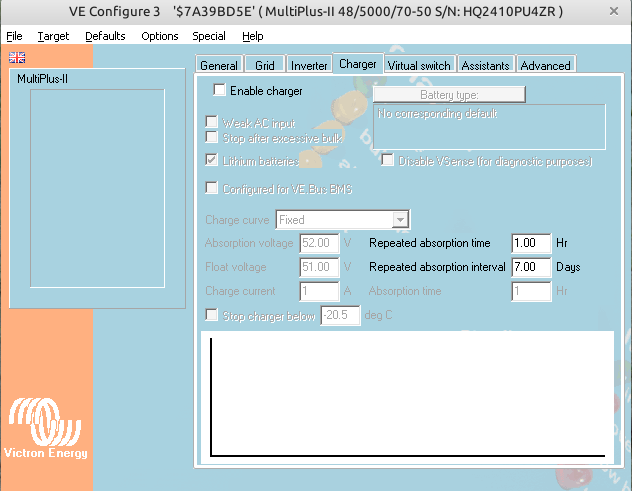Click the Charge current field

[319, 291]
